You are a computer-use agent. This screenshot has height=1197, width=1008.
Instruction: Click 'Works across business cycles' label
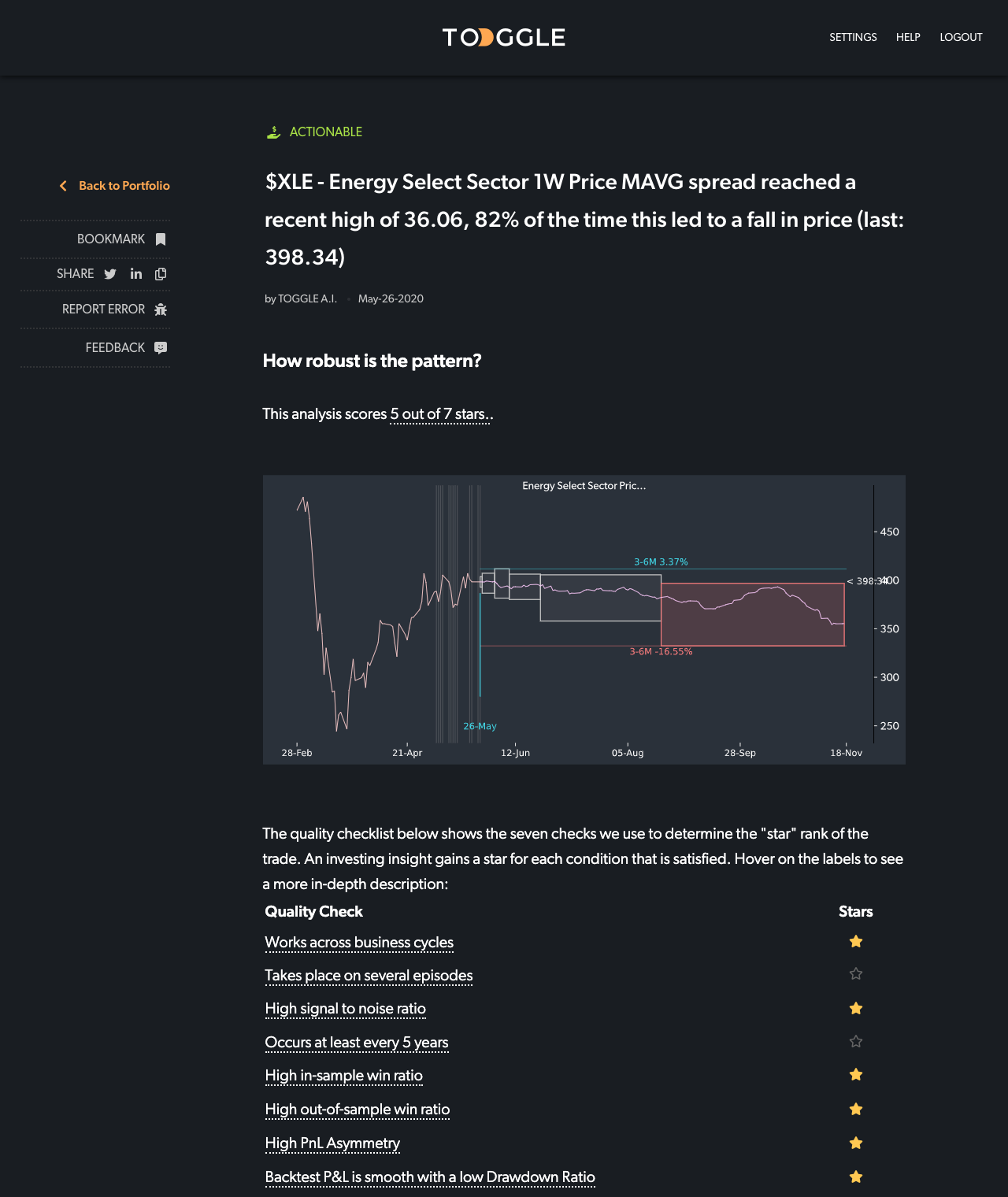[x=359, y=943]
